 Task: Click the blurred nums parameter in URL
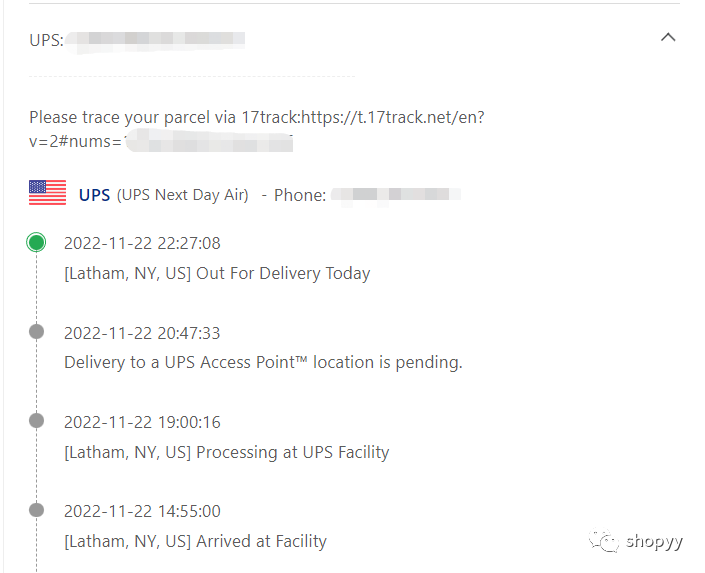click(209, 141)
